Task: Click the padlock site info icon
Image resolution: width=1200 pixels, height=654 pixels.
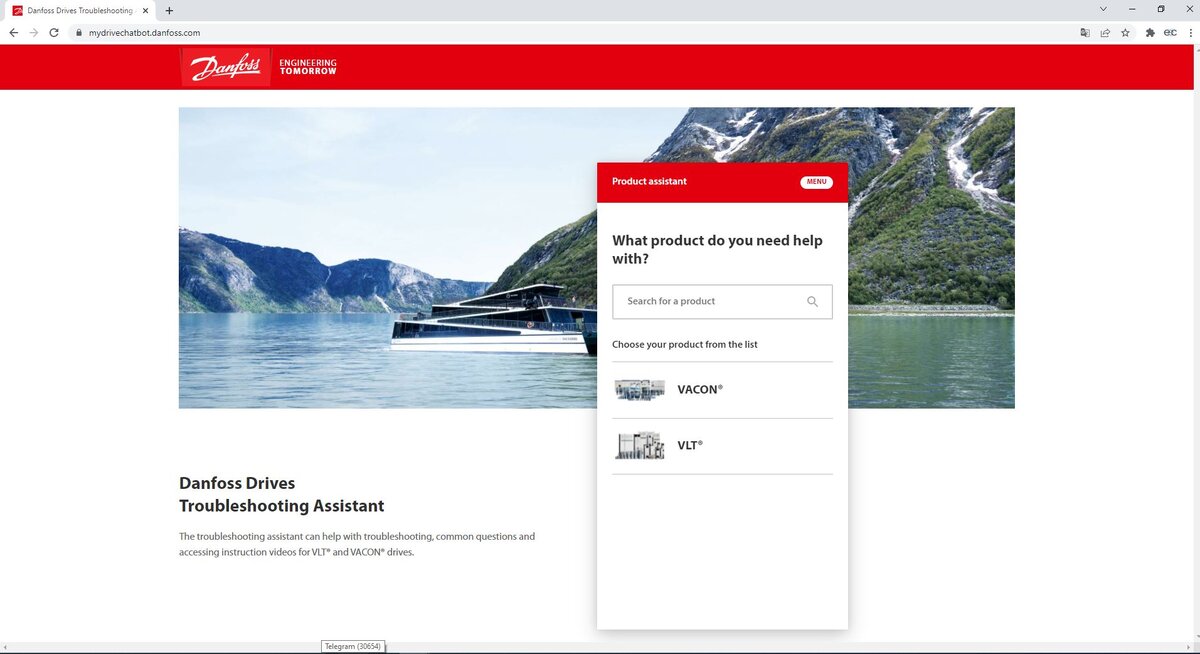Action: 78,33
